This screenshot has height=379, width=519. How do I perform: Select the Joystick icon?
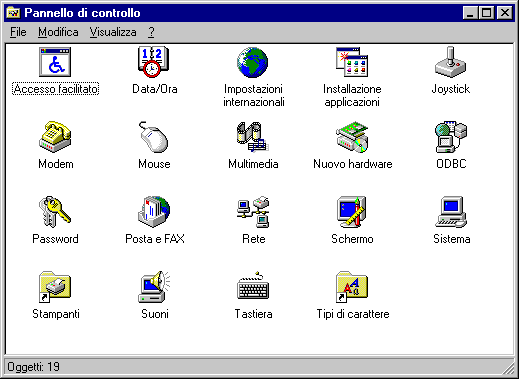pyautogui.click(x=451, y=62)
